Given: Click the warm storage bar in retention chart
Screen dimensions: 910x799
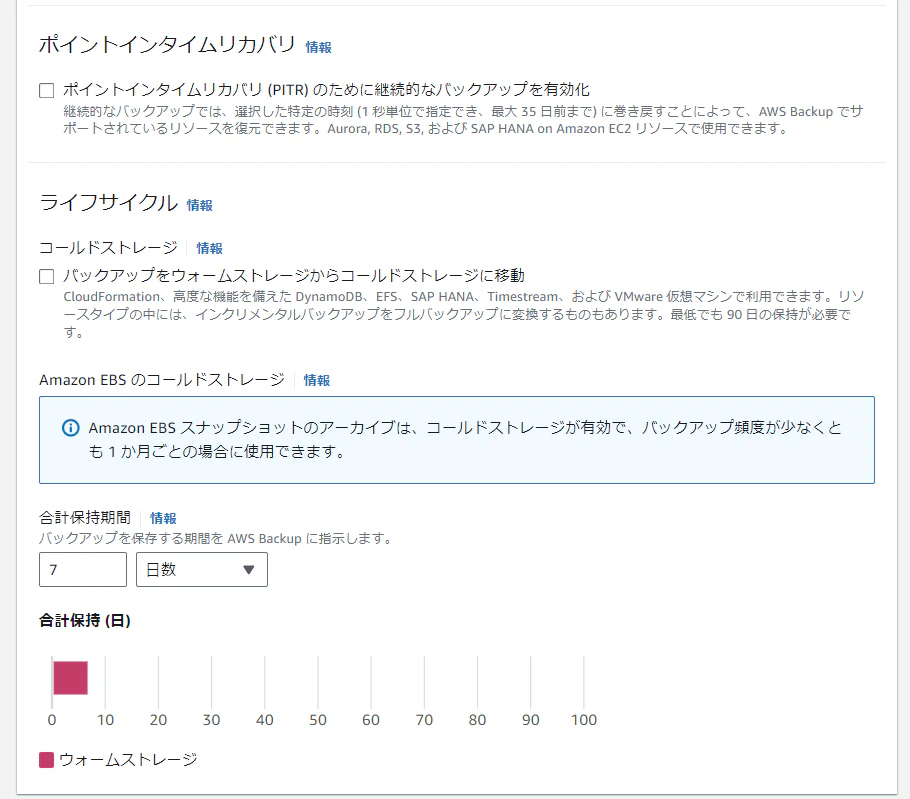Looking at the screenshot, I should [x=70, y=678].
